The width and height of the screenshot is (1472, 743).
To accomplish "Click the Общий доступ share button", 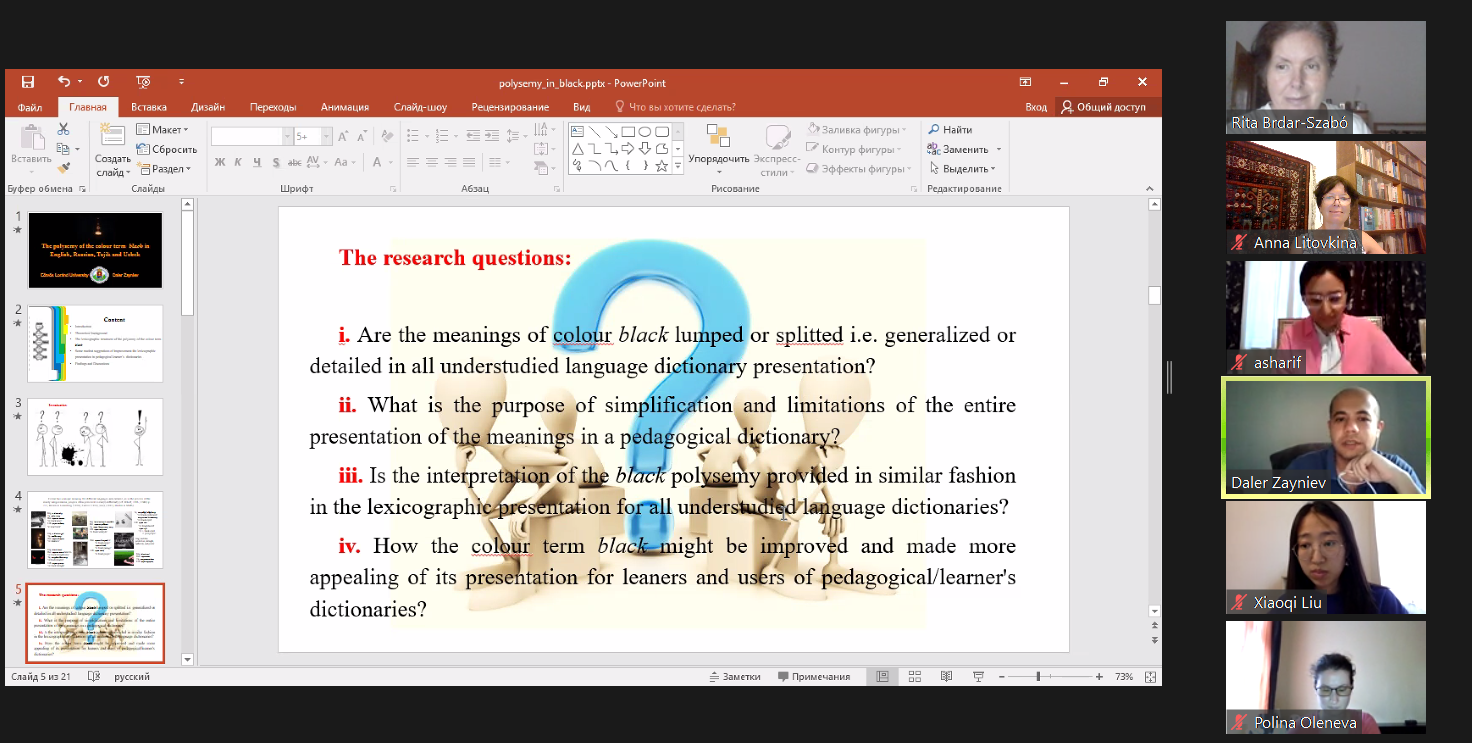I will (1104, 107).
